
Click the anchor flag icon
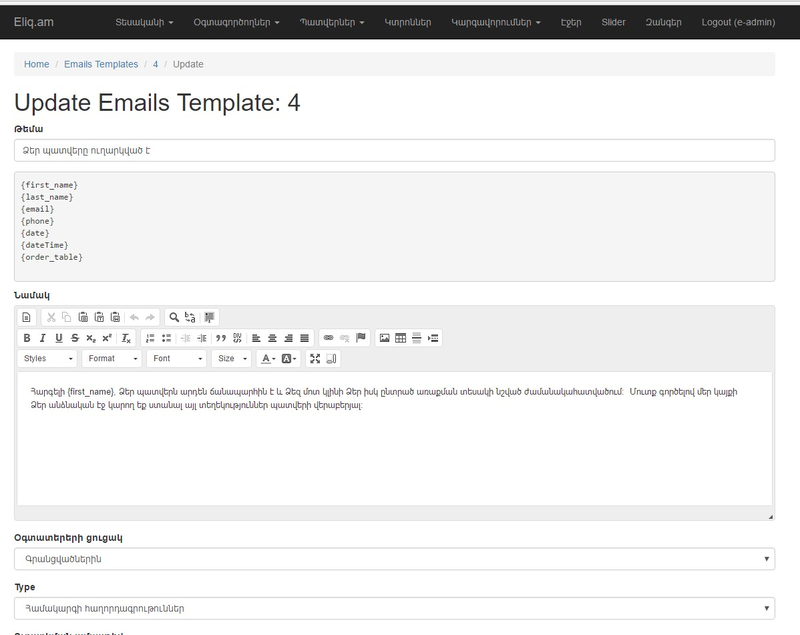(x=361, y=338)
